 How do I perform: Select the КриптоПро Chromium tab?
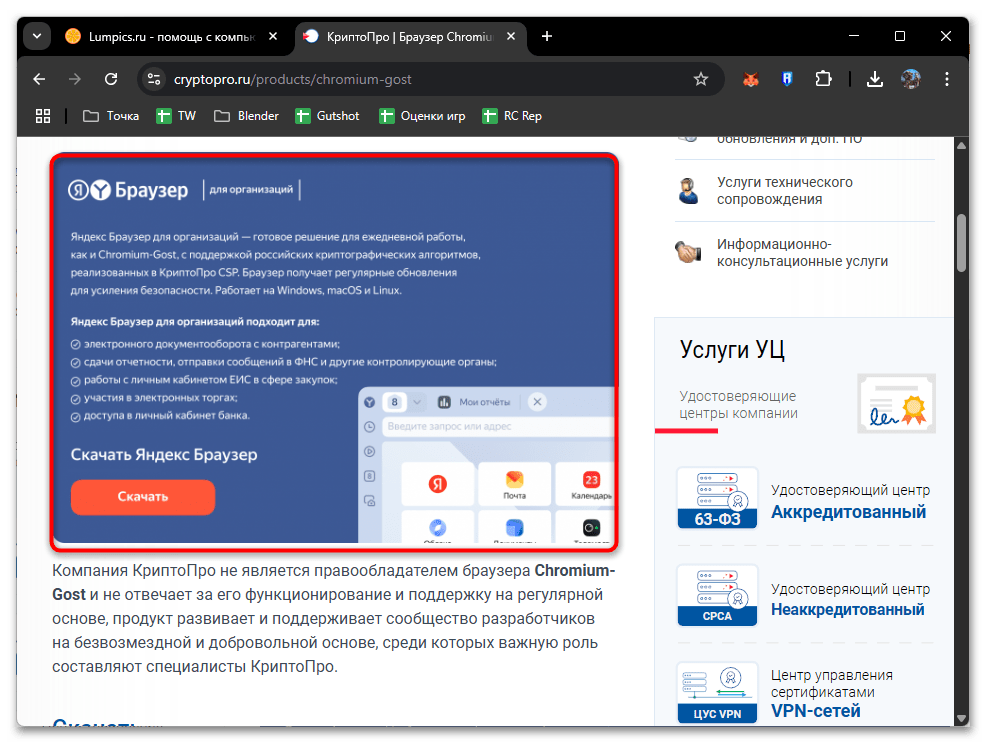pyautogui.click(x=409, y=36)
